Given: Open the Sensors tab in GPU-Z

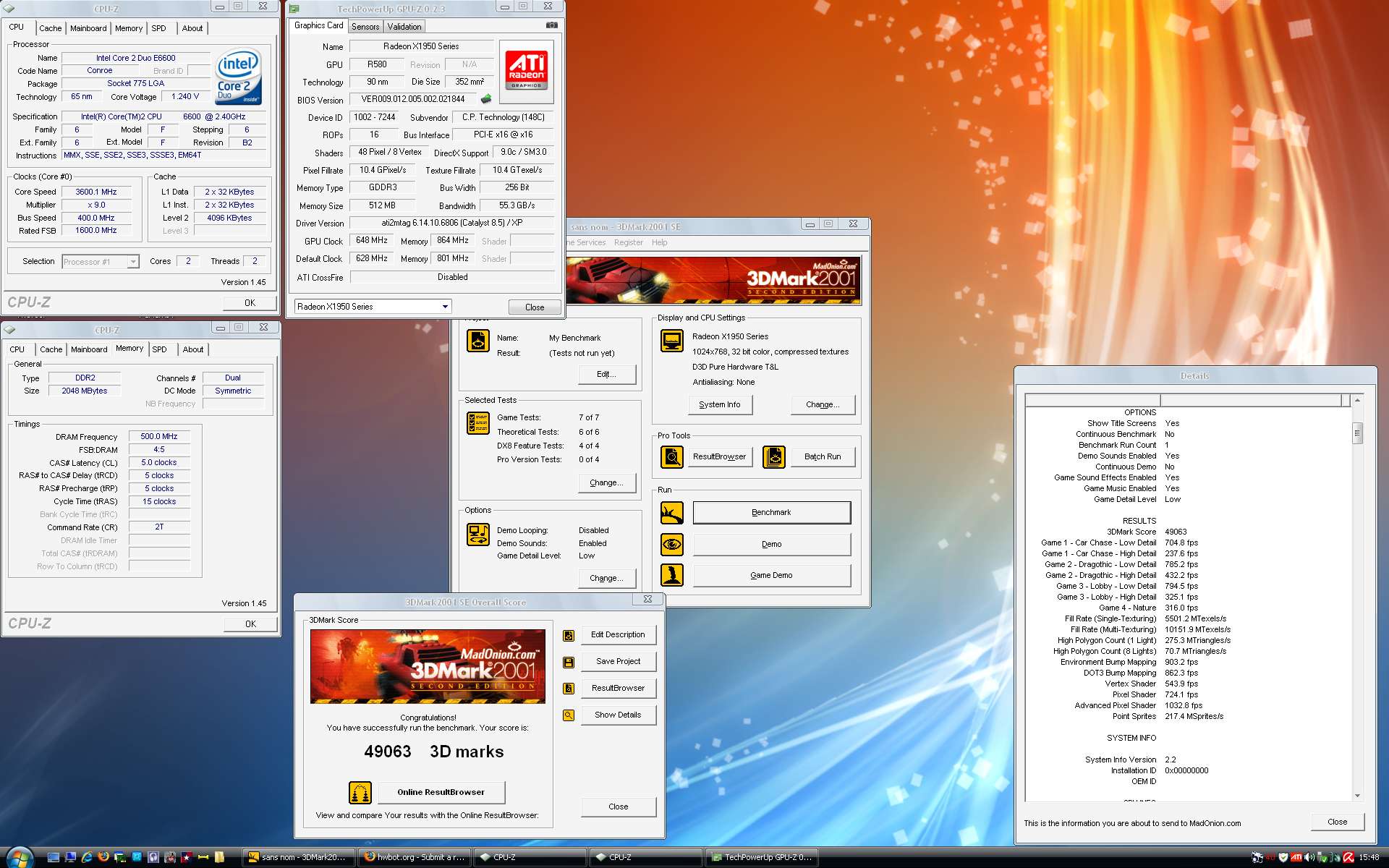Looking at the screenshot, I should pos(365,27).
